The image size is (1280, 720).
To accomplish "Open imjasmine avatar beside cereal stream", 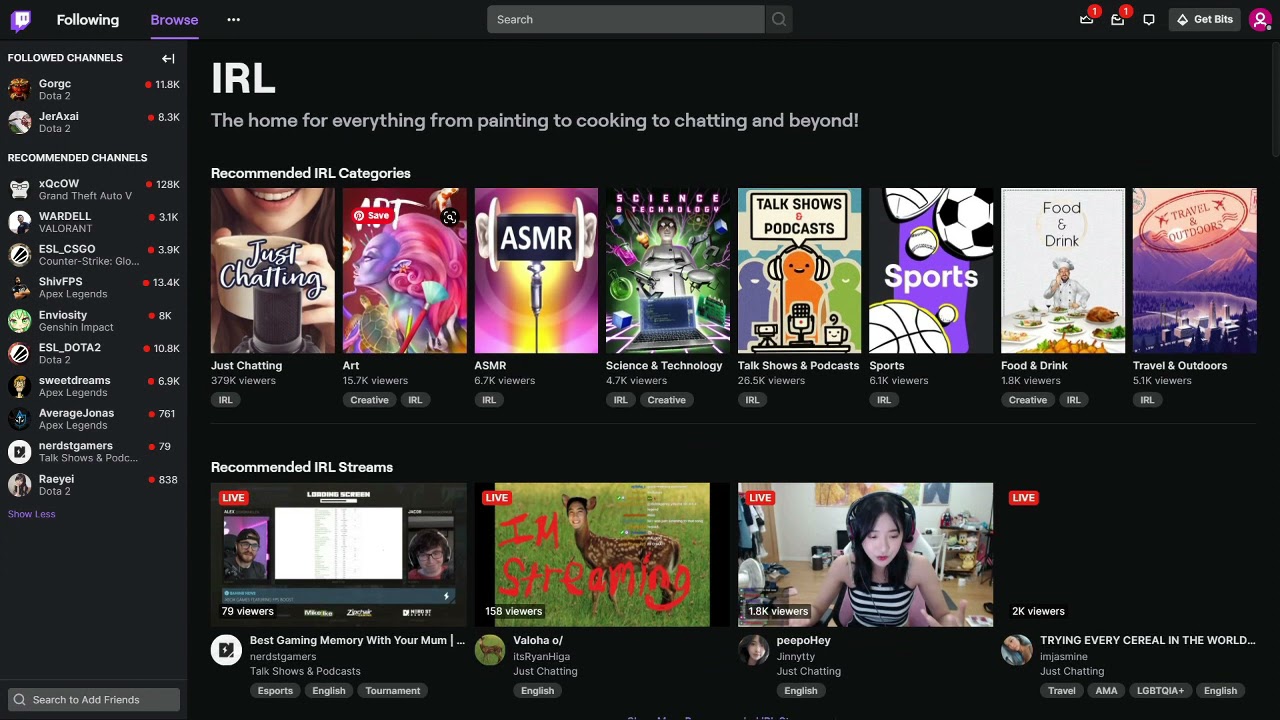I will coord(1017,650).
